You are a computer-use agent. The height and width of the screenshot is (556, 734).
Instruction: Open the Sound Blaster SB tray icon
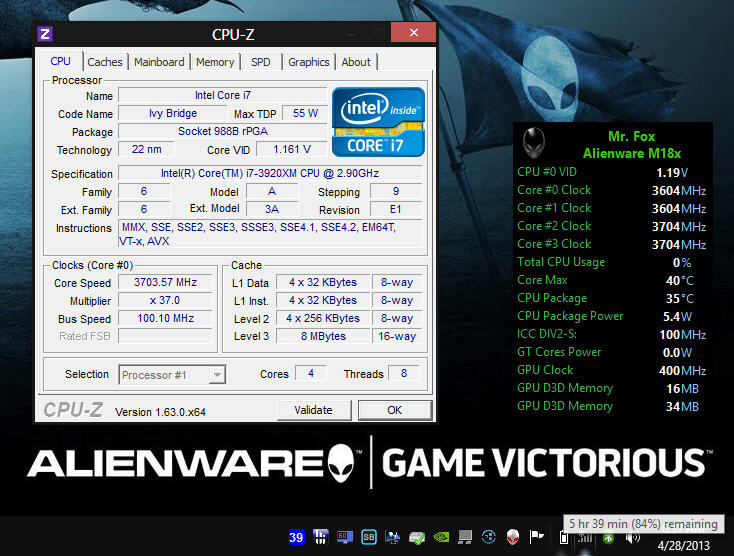369,537
